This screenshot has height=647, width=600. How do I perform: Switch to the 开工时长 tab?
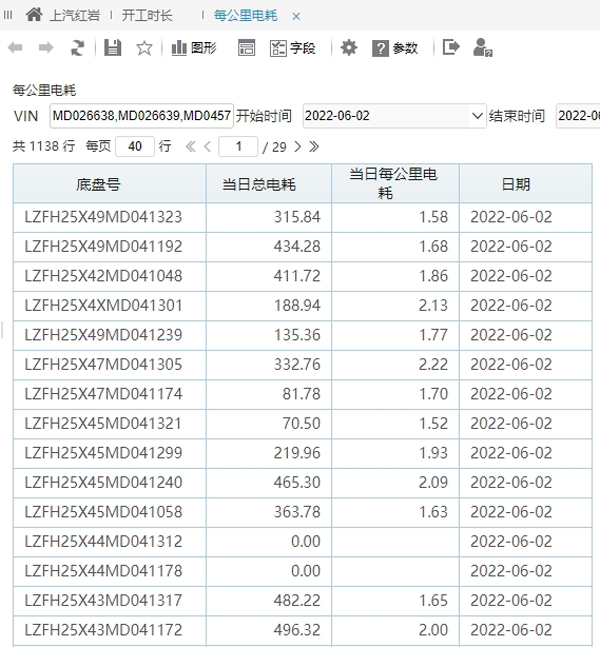[147, 16]
